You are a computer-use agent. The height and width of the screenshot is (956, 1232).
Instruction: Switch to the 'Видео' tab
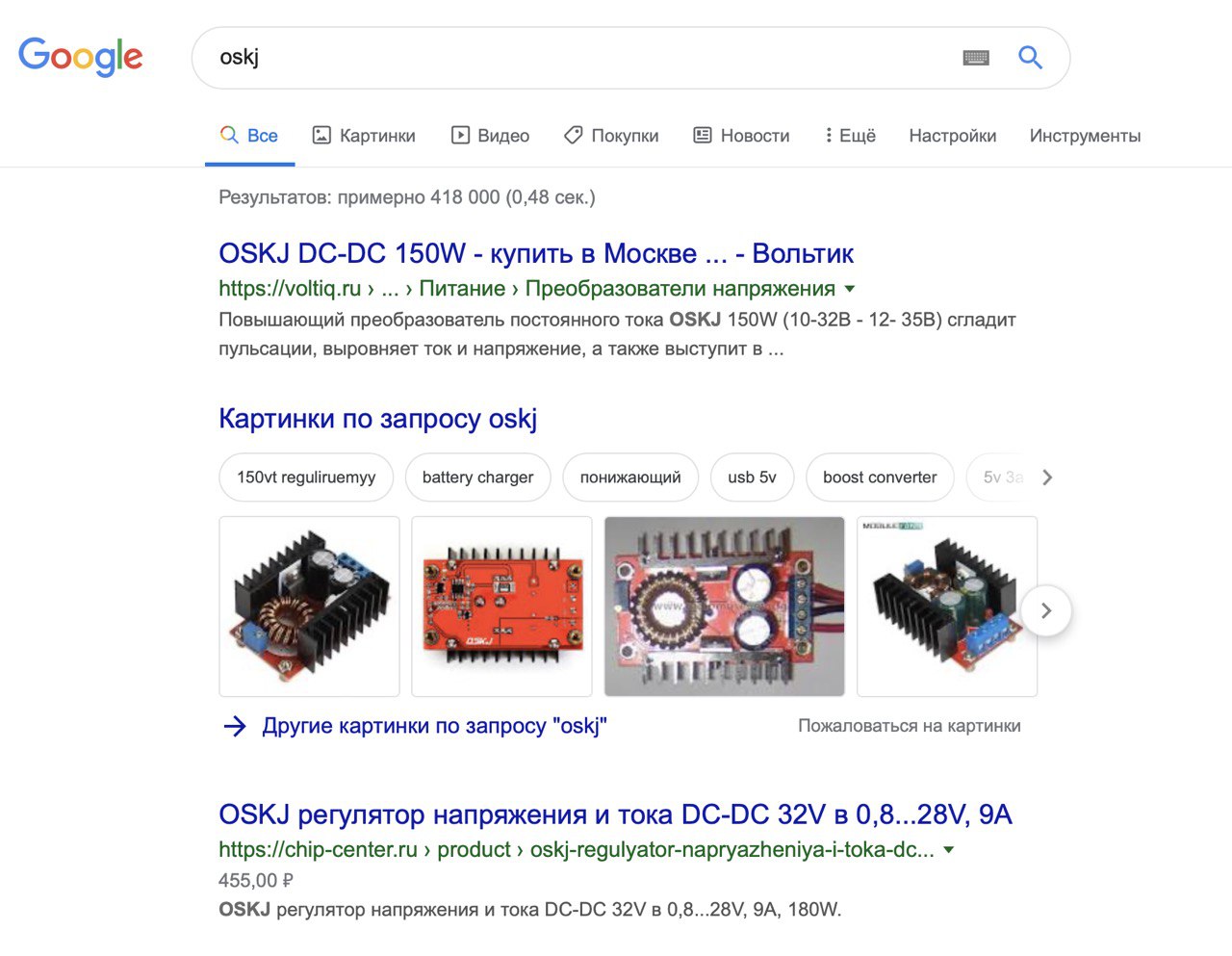[x=490, y=136]
